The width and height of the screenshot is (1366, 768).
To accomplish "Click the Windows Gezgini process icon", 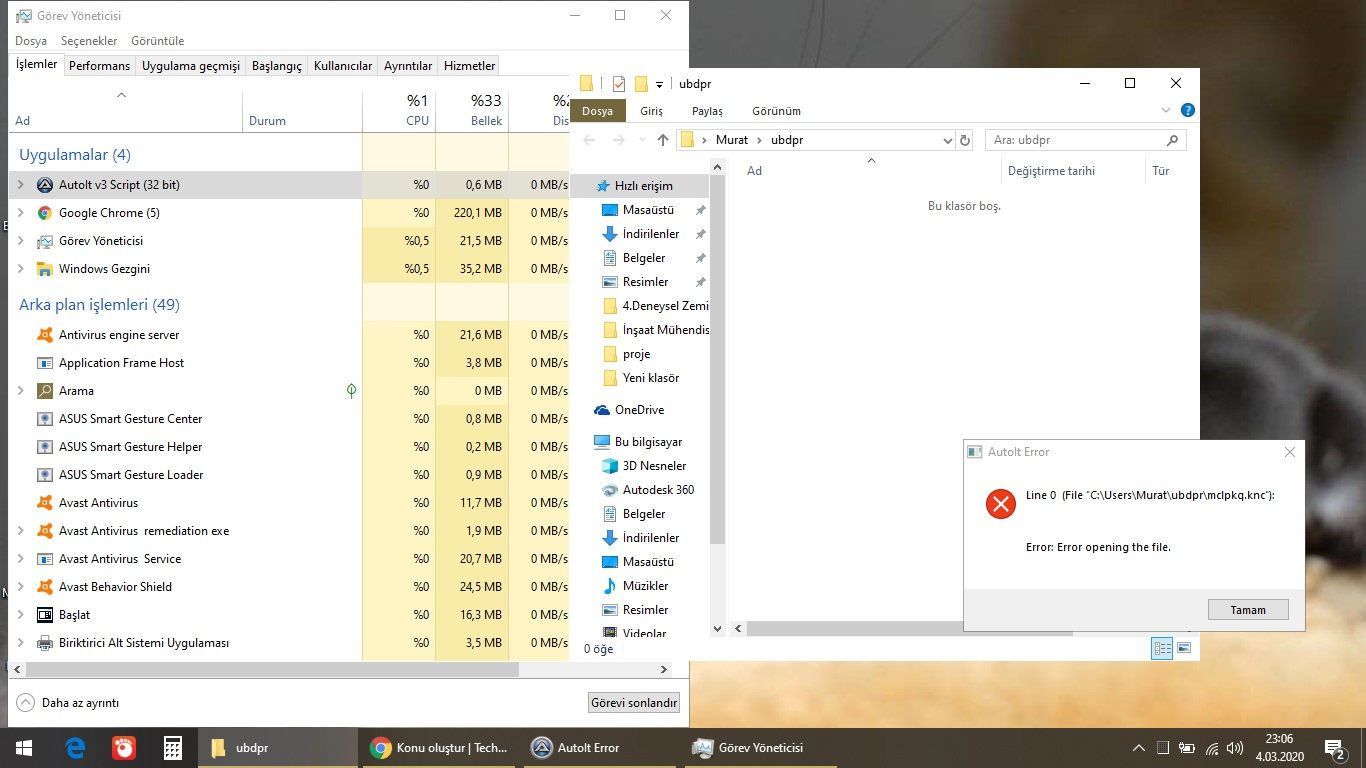I will pyautogui.click(x=44, y=269).
